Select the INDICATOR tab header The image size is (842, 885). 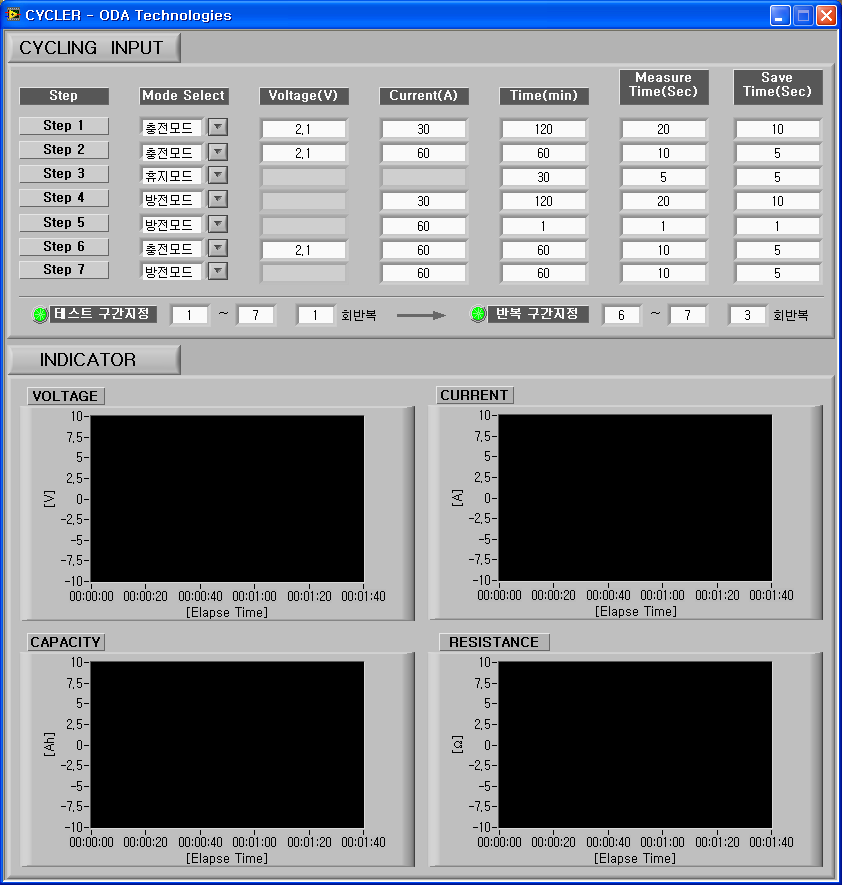(x=94, y=360)
